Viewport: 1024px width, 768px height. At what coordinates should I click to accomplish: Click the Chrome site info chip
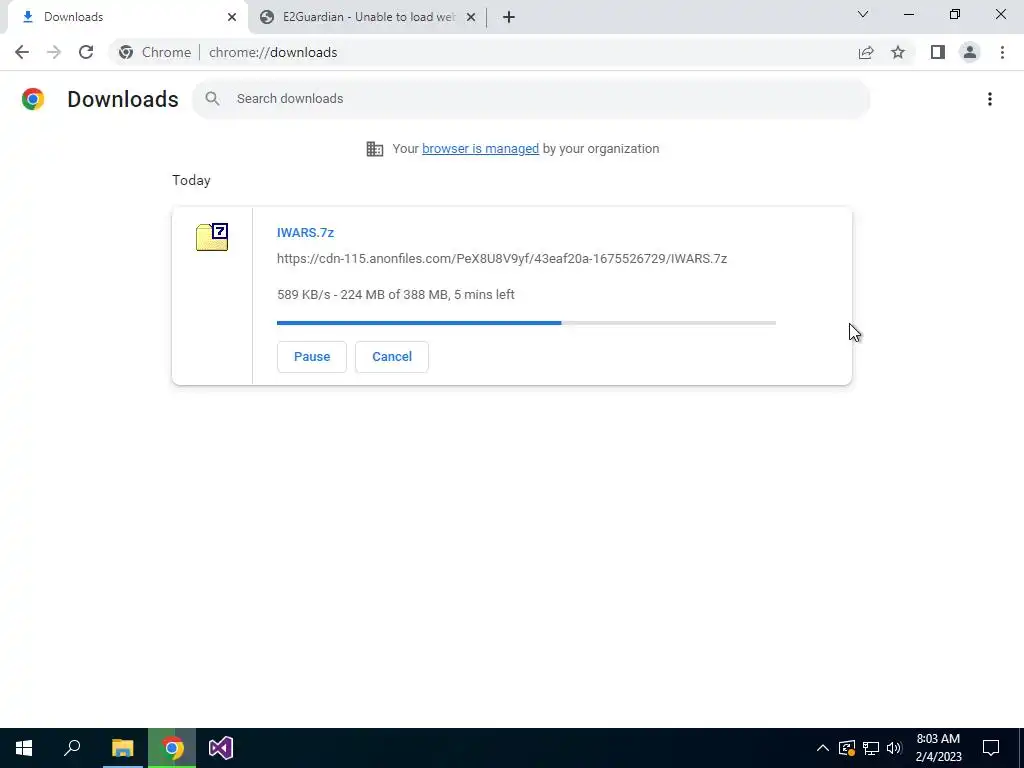(x=155, y=52)
